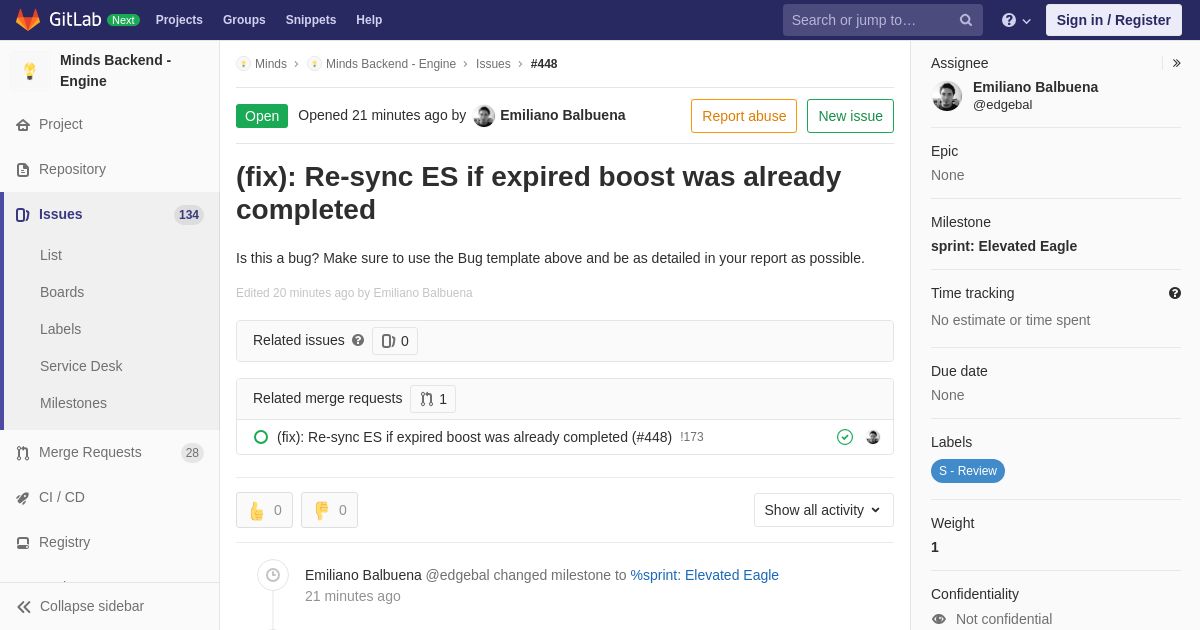Click the related merge requests count badge
Screen dimensions: 1200x630
click(x=433, y=399)
